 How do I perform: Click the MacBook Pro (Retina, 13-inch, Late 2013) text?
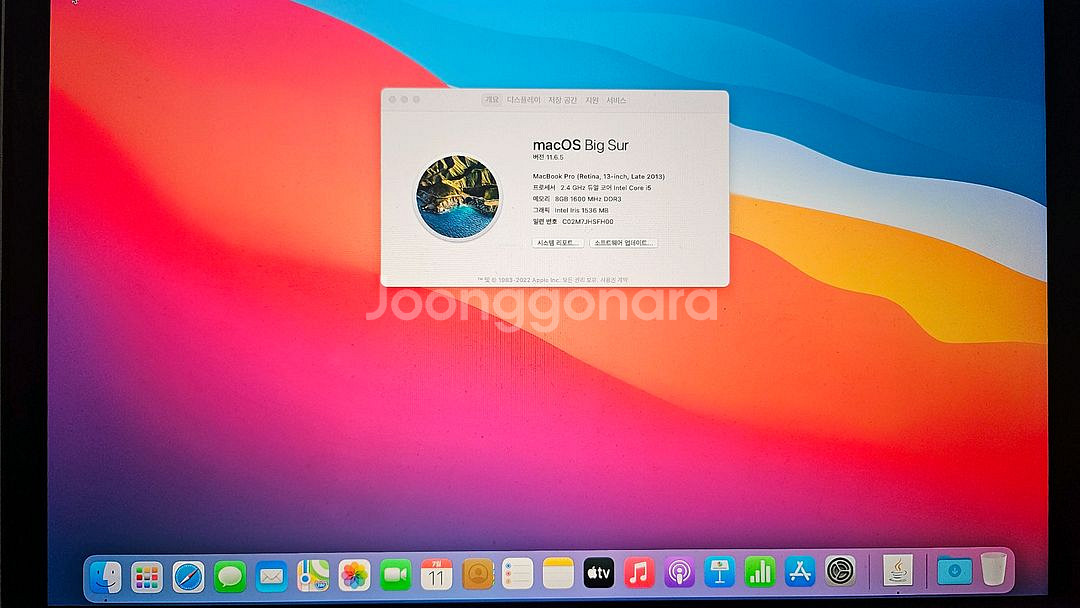pyautogui.click(x=599, y=176)
